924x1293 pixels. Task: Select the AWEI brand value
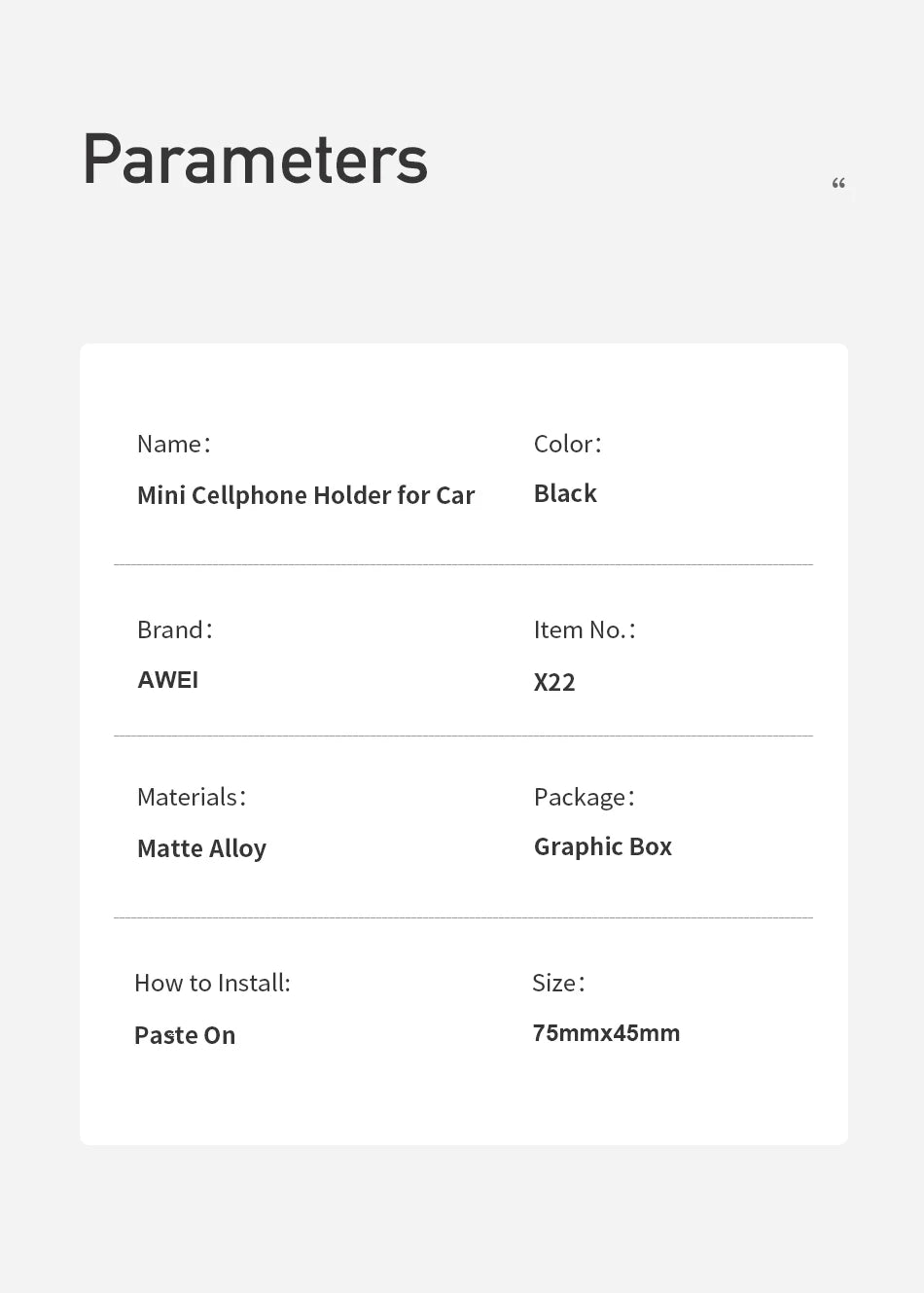click(x=168, y=680)
